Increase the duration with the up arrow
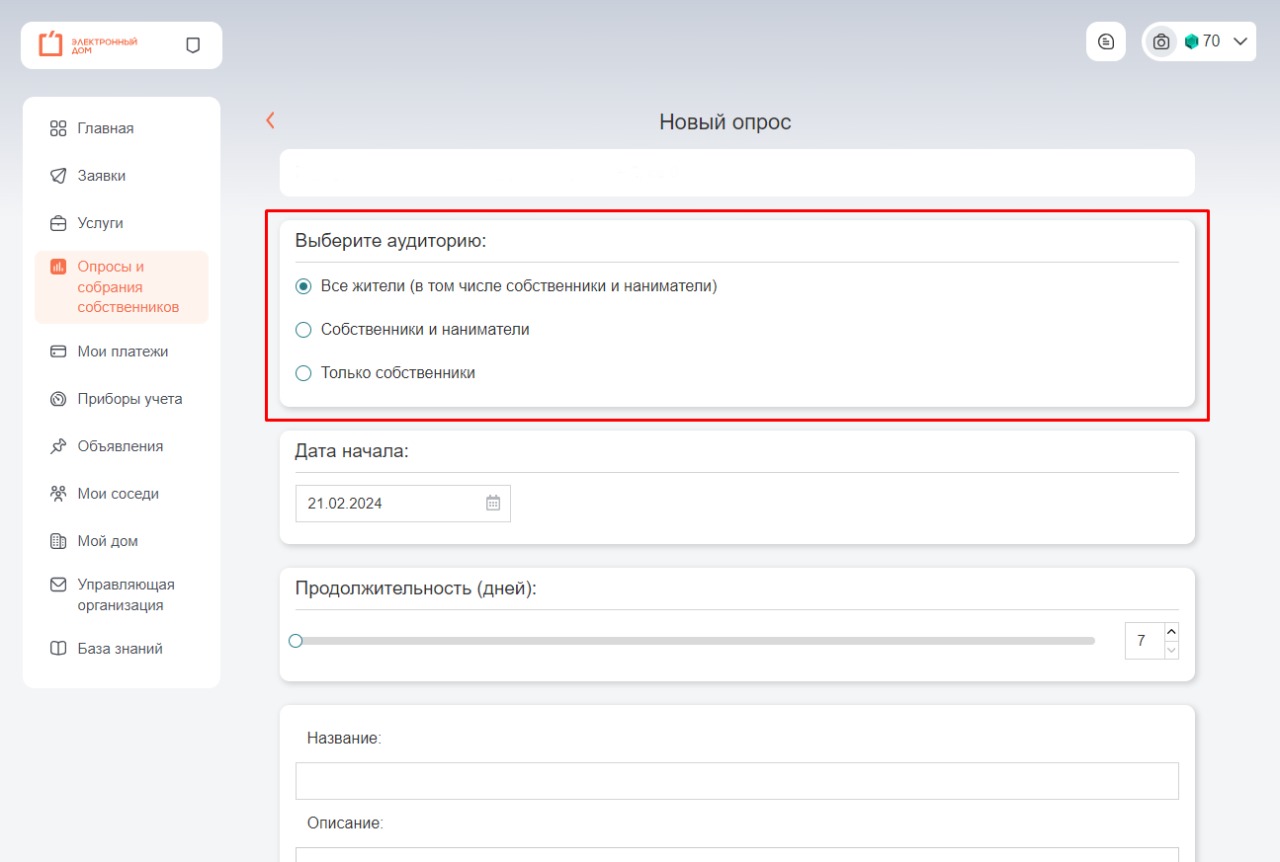The height and width of the screenshot is (862, 1280). (x=1172, y=632)
